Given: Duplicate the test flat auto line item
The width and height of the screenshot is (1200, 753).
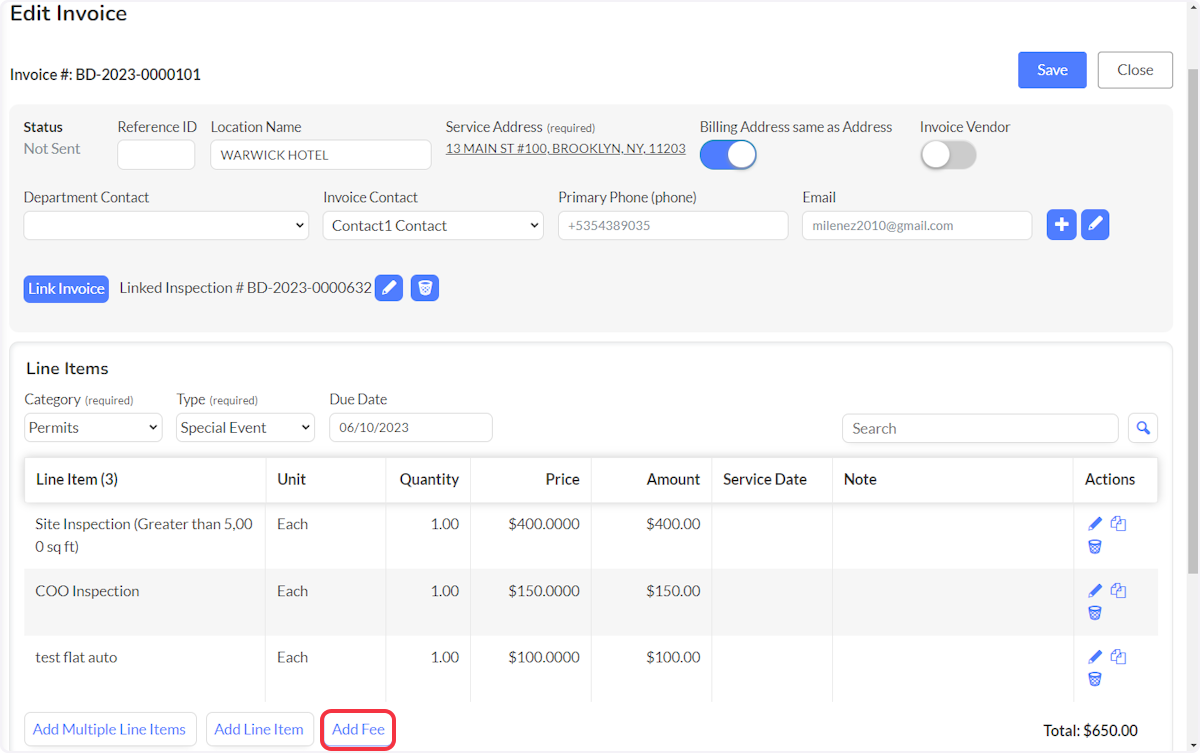Looking at the screenshot, I should pos(1118,657).
